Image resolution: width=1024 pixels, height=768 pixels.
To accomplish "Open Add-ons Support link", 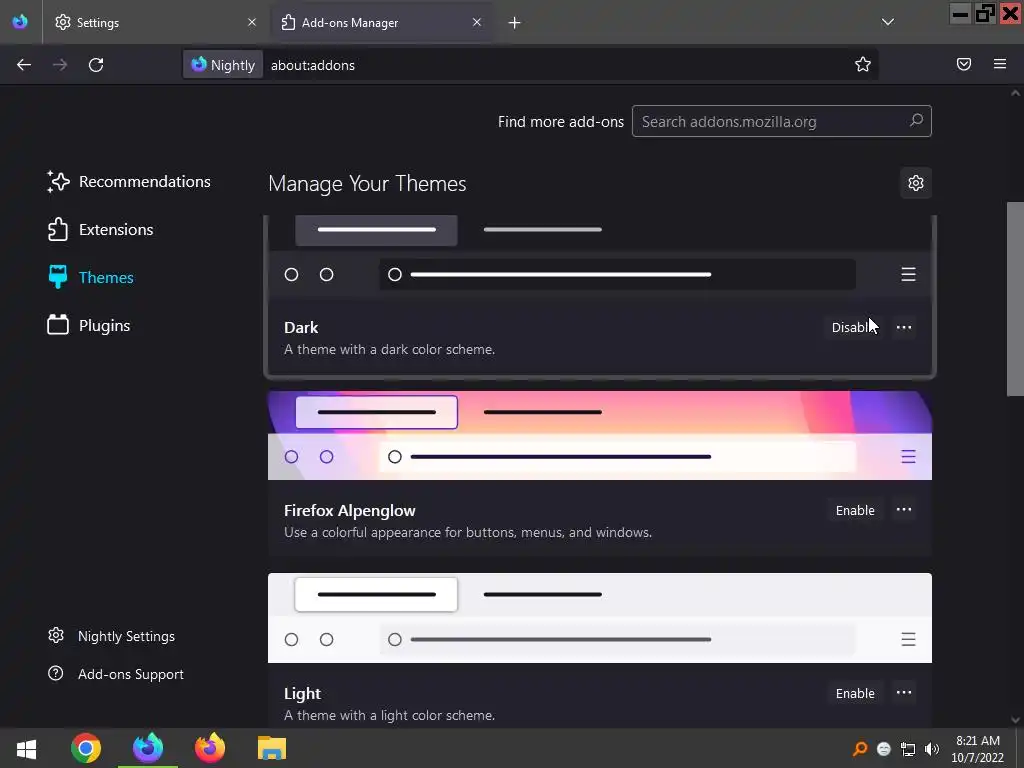I will 116,674.
